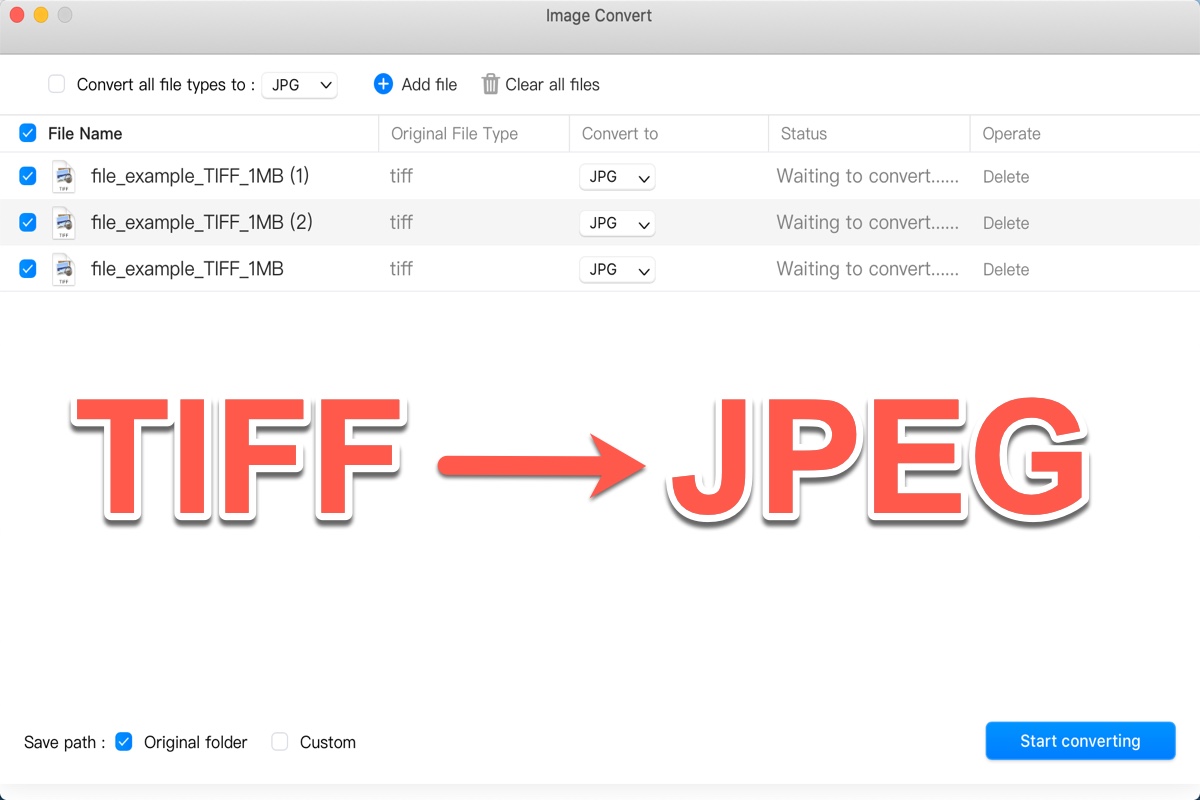Open Convert to dropdown for third file

pyautogui.click(x=617, y=269)
